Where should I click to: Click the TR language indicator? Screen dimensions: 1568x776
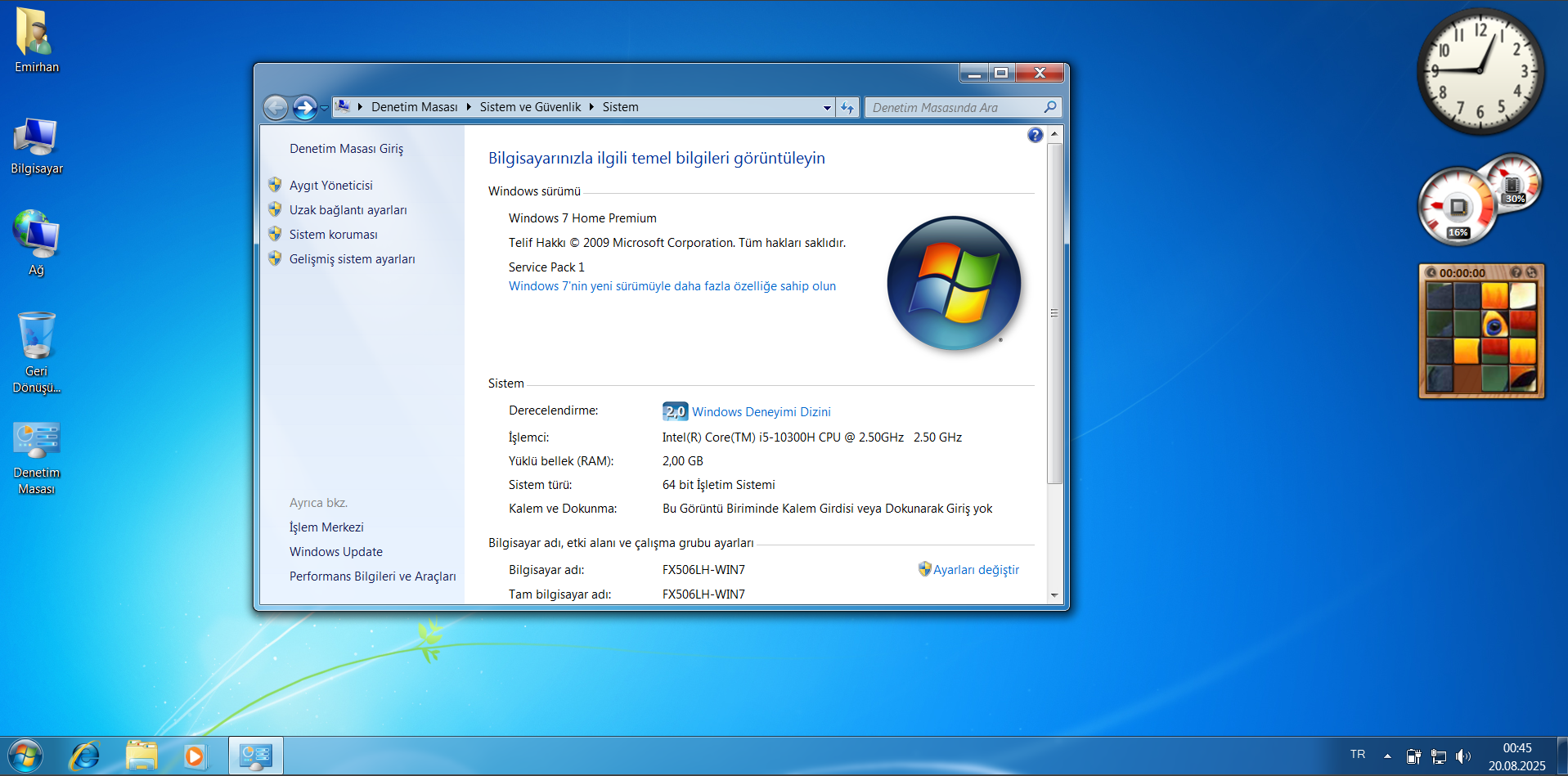click(x=1358, y=755)
